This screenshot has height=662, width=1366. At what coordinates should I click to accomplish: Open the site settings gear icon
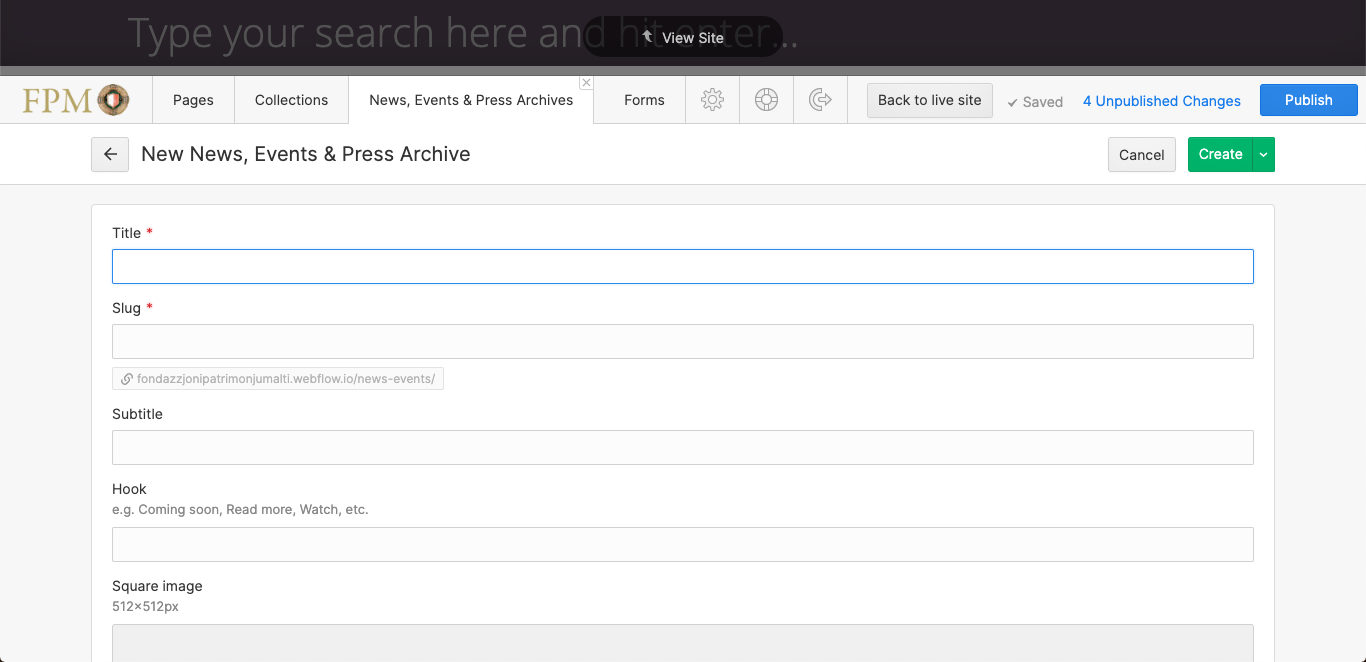[712, 100]
